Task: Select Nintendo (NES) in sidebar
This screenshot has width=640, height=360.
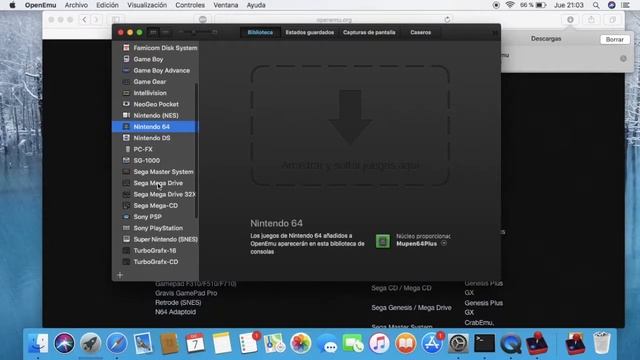Action: (156, 116)
